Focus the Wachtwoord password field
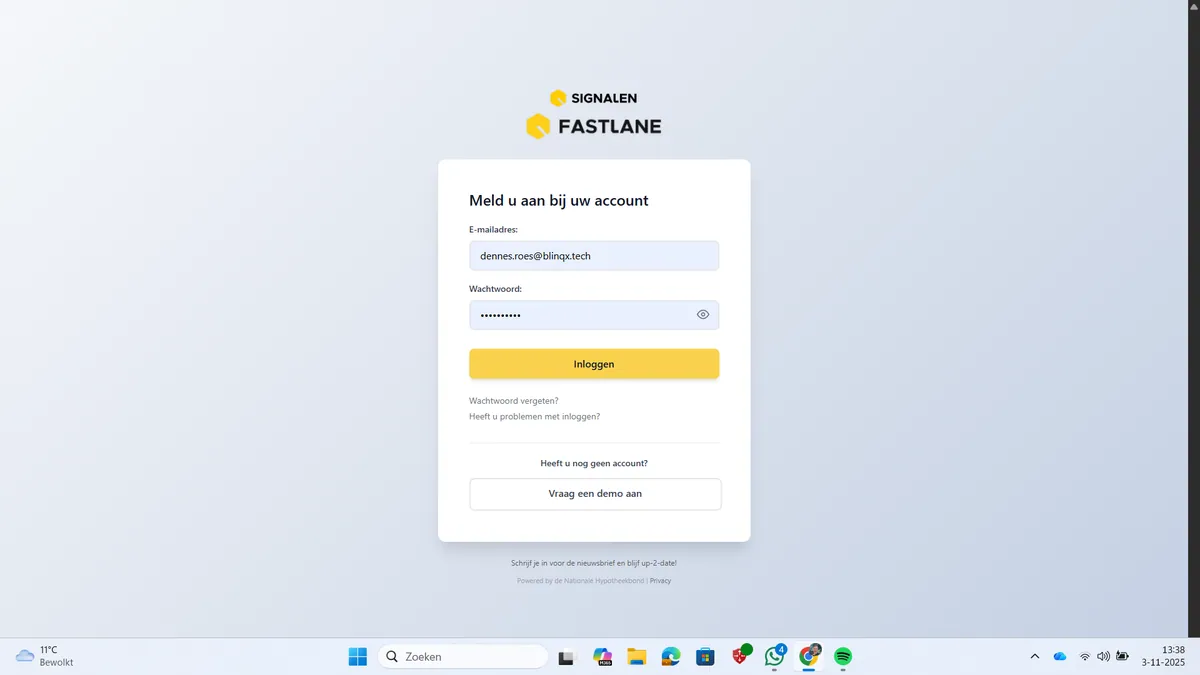 coord(594,315)
